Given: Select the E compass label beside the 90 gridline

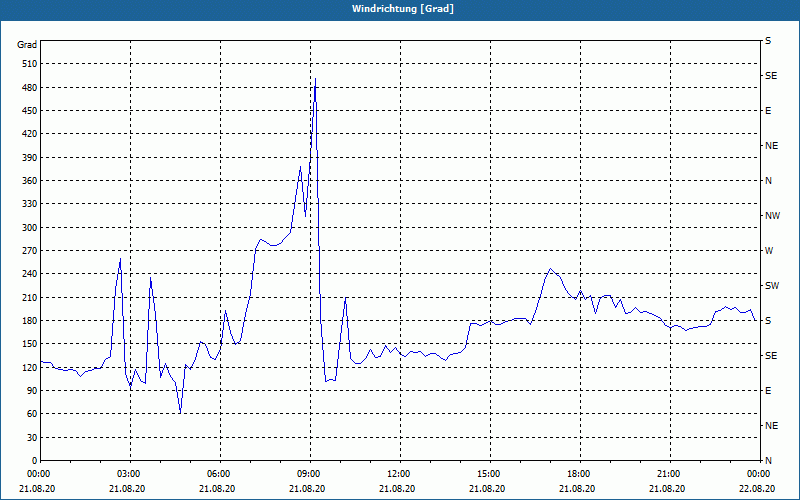Looking at the screenshot, I should [768, 391].
